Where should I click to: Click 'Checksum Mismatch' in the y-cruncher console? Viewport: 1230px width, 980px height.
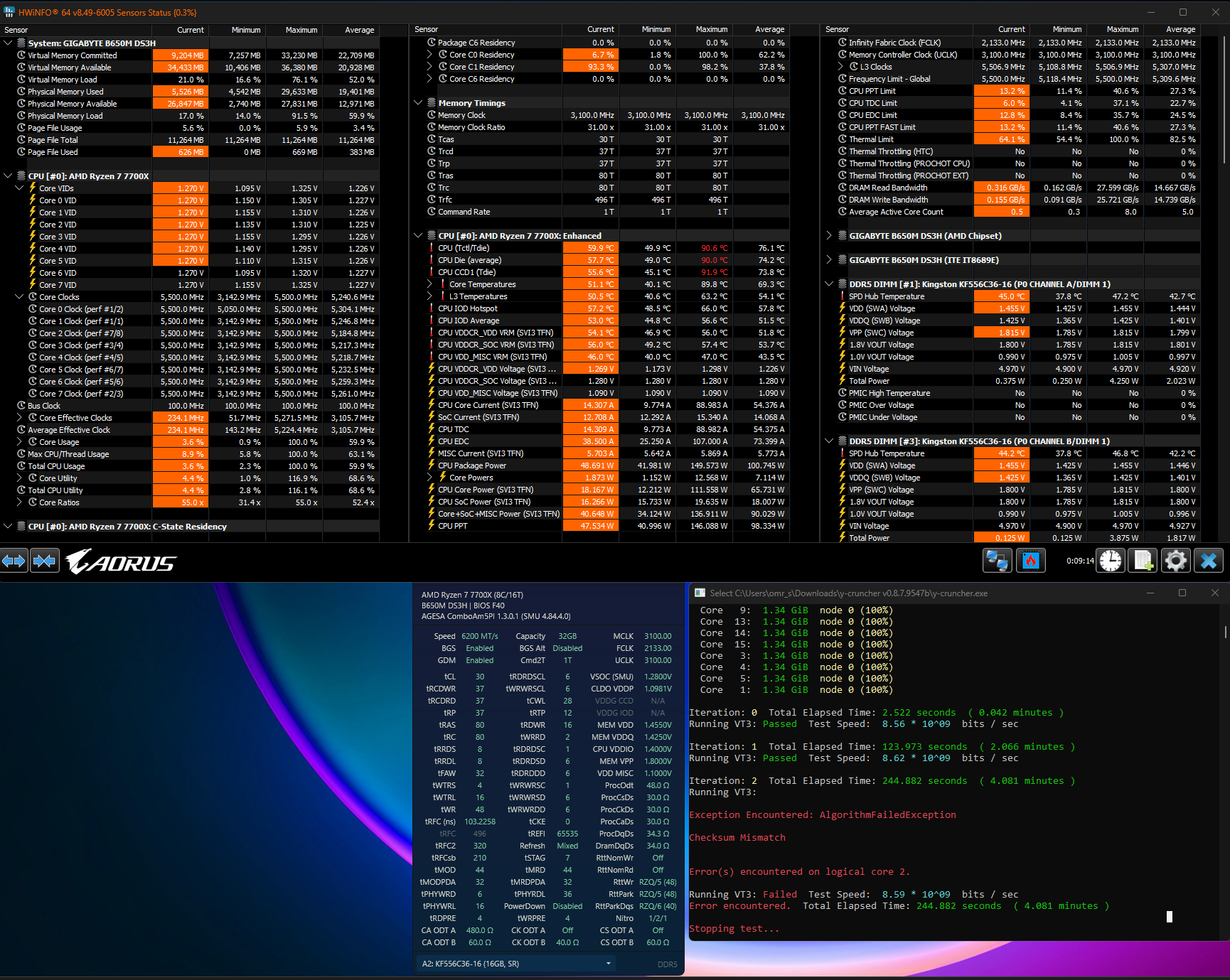pyautogui.click(x=737, y=838)
